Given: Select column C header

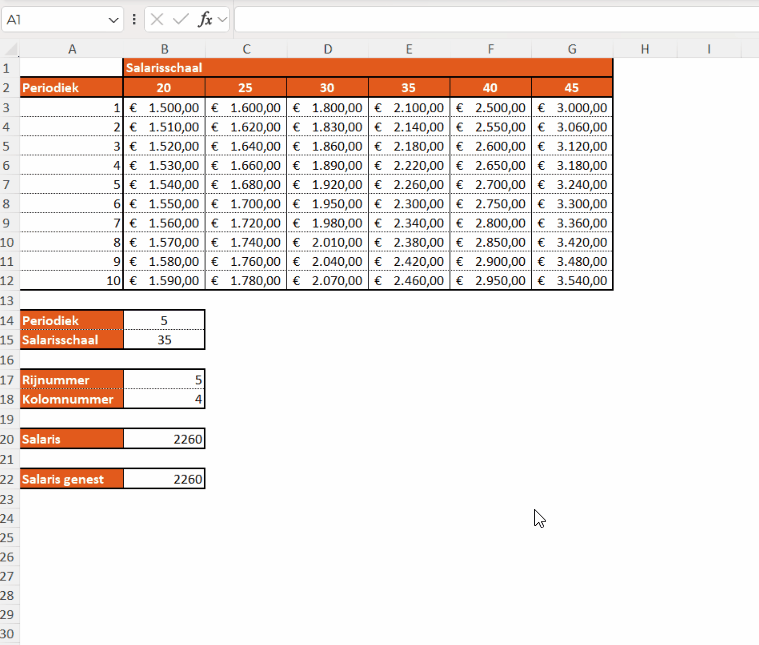Looking at the screenshot, I should (x=246, y=49).
